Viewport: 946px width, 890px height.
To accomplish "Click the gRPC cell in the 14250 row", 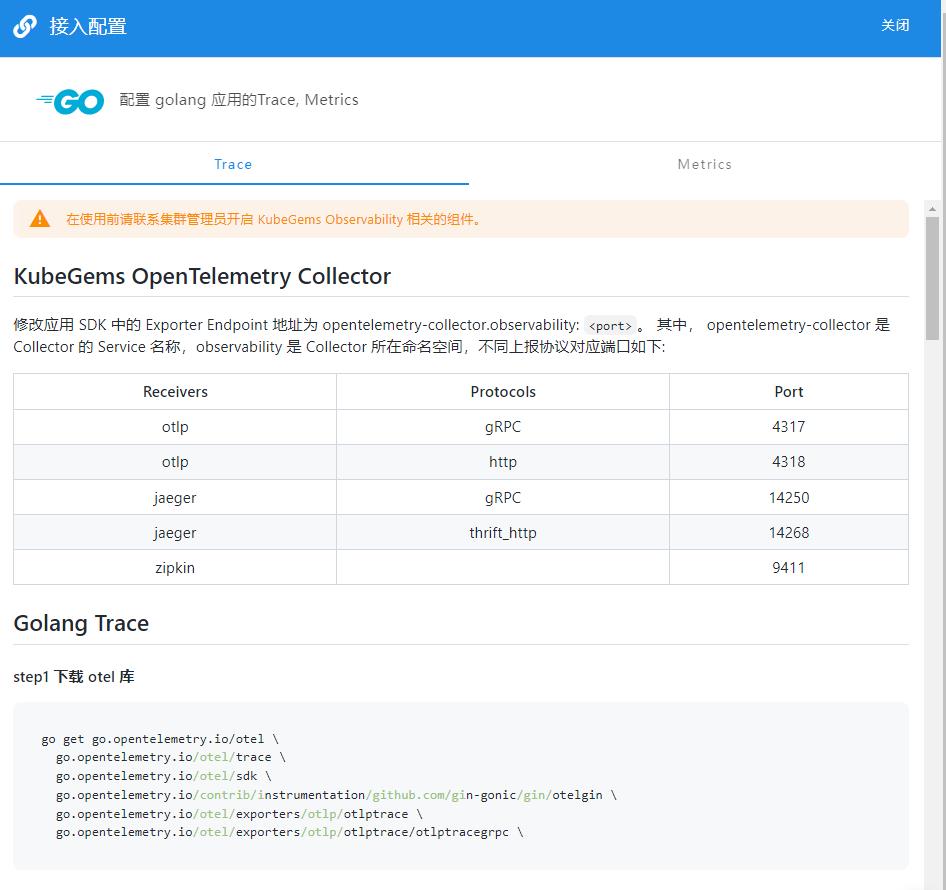I will 503,498.
